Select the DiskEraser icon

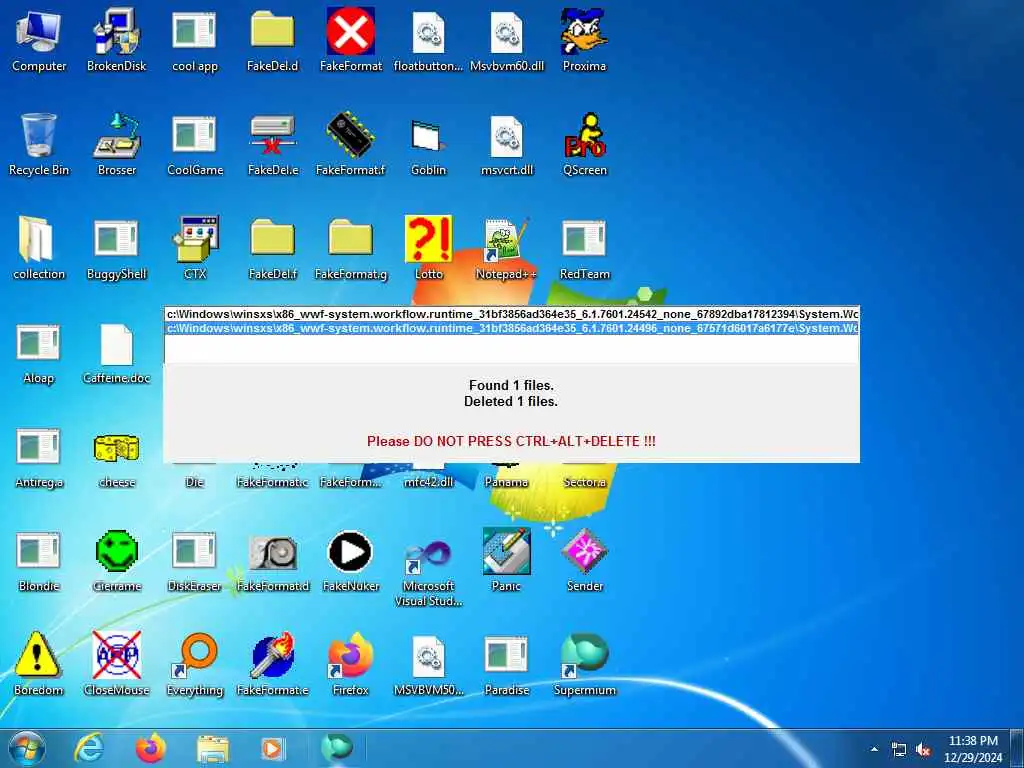point(195,560)
